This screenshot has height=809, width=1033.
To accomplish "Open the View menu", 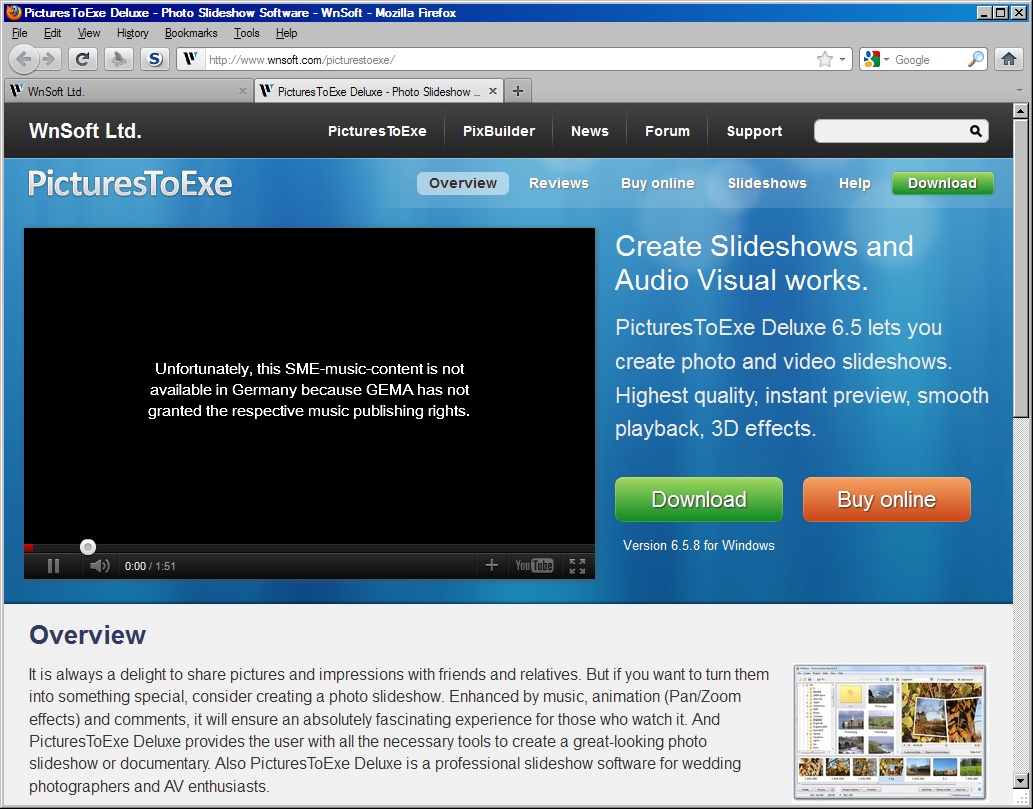I will pos(89,33).
